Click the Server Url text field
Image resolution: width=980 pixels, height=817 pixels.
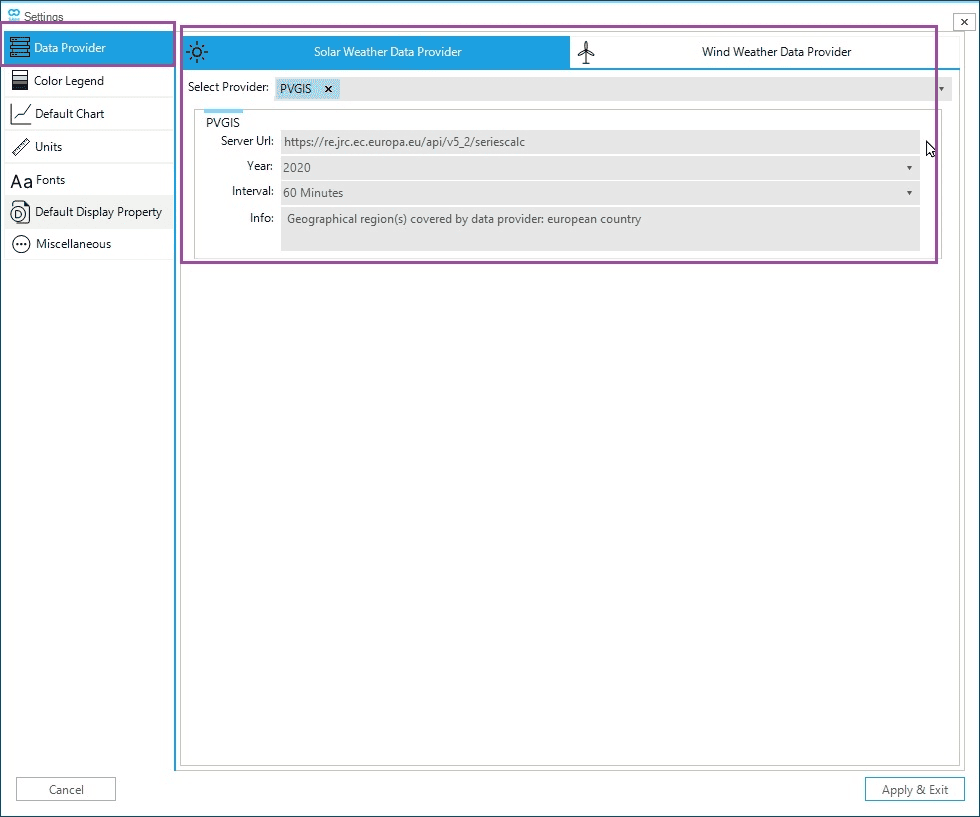(600, 142)
